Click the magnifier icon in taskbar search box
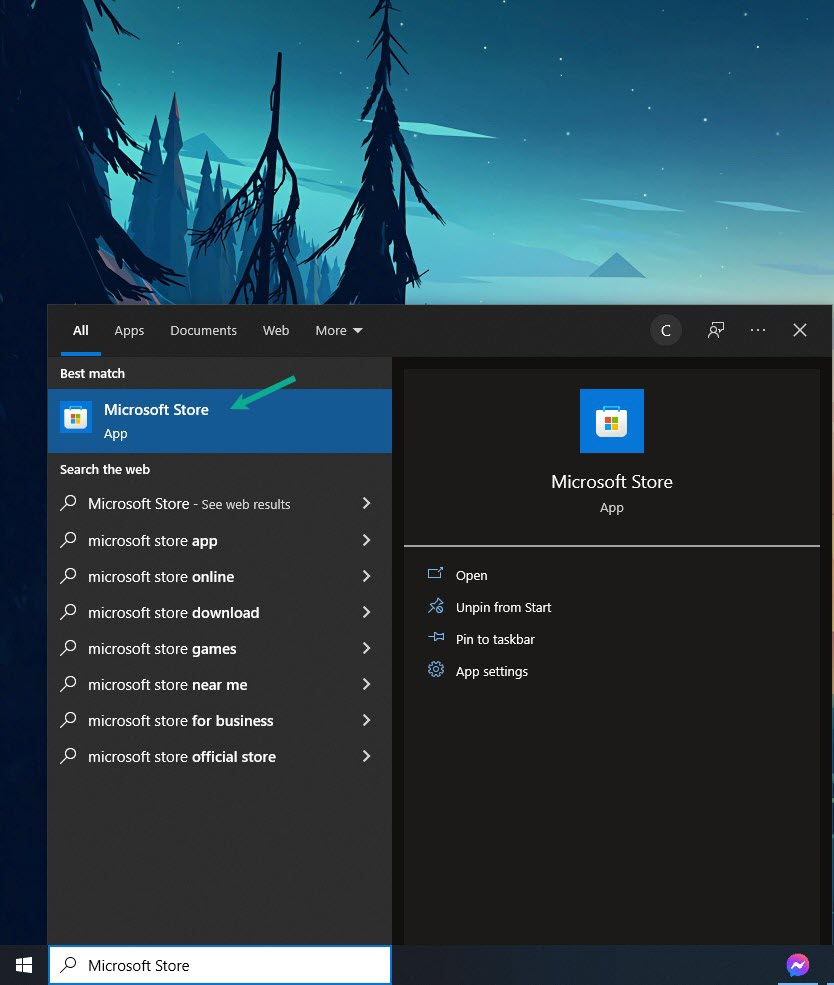The height and width of the screenshot is (985, 834). point(68,964)
